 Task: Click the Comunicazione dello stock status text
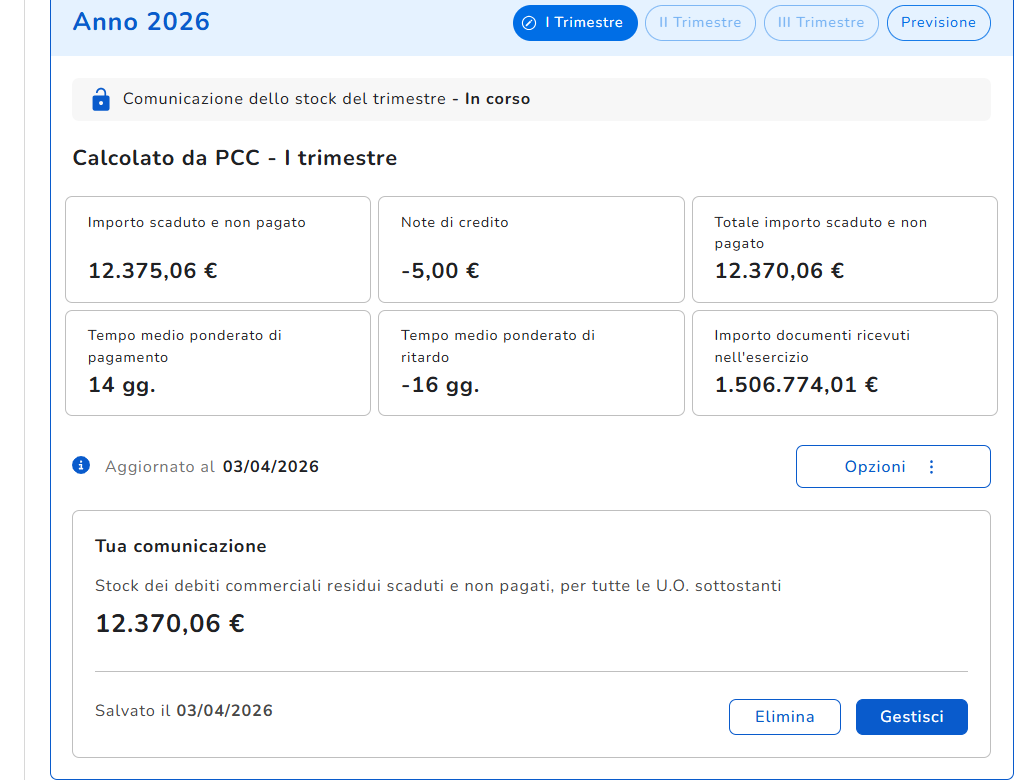coord(326,99)
